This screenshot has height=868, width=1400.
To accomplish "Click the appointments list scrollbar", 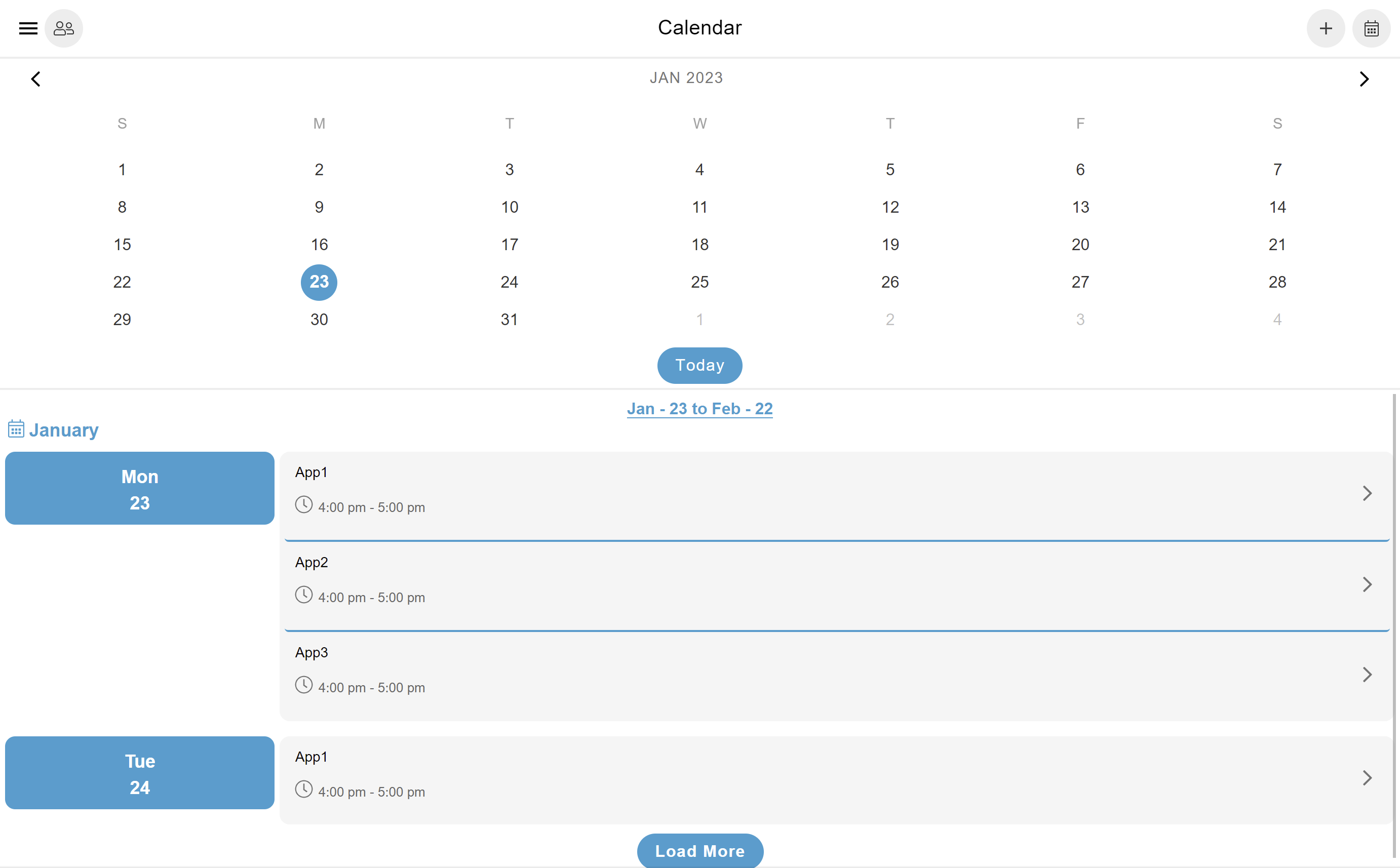I will click(x=1395, y=626).
